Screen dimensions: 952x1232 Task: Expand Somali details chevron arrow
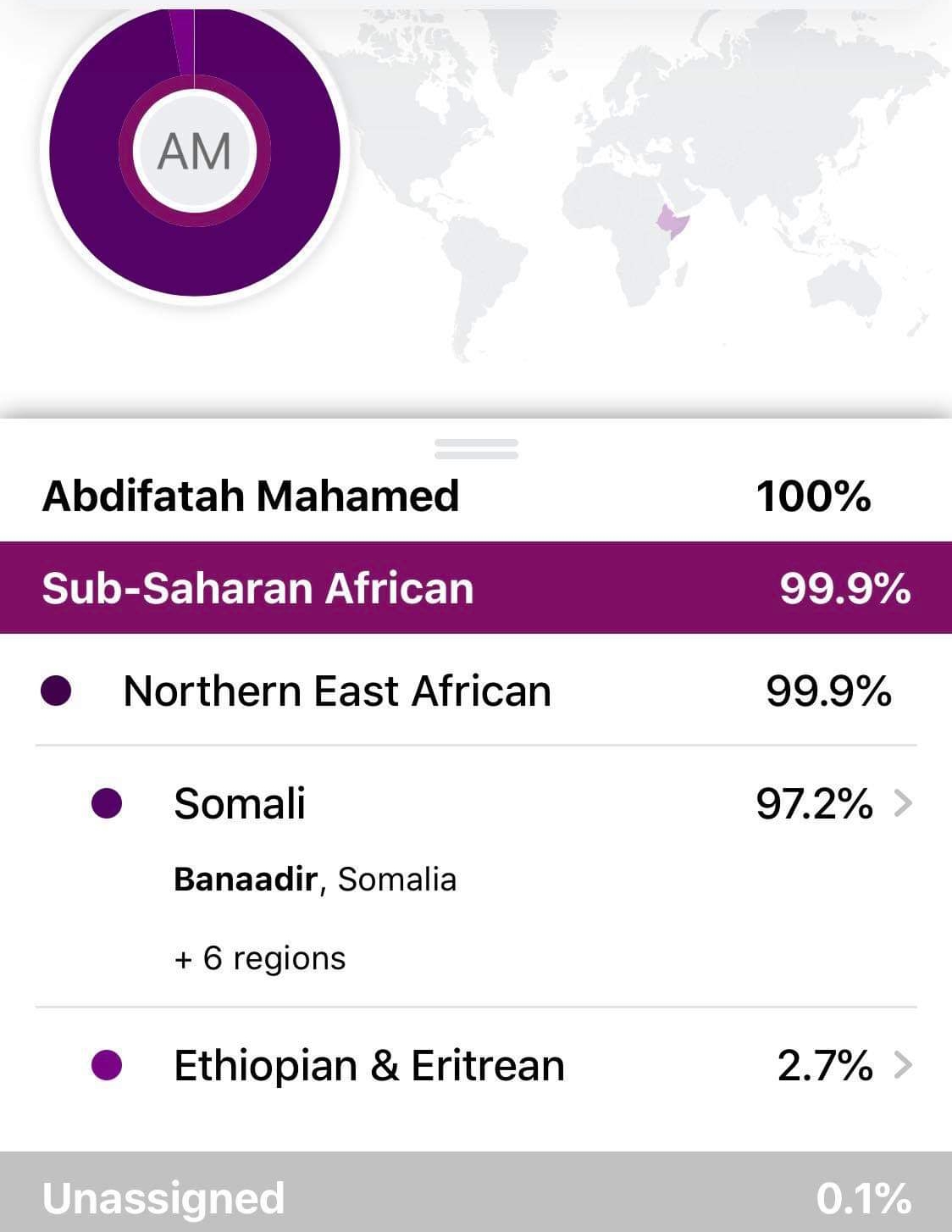coord(903,803)
